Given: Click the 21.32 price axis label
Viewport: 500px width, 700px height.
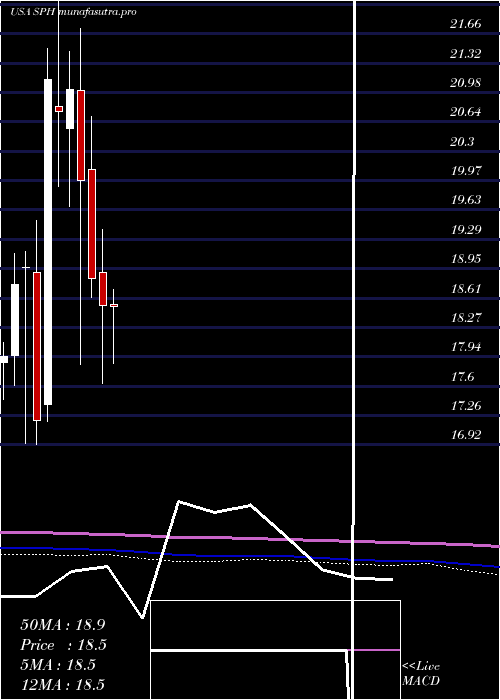Looking at the screenshot, I should click(x=466, y=54).
